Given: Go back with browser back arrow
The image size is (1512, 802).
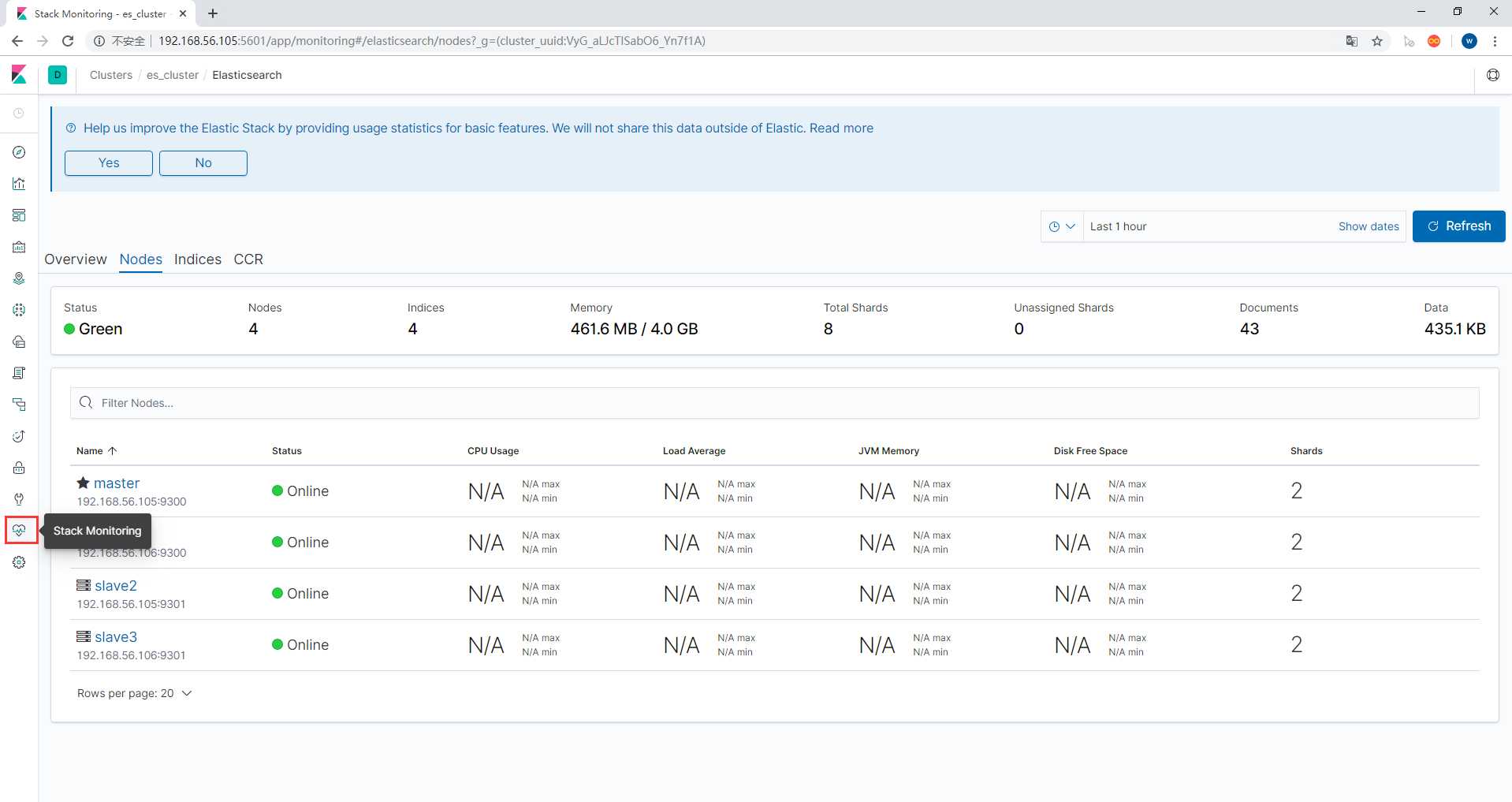Looking at the screenshot, I should click(17, 41).
